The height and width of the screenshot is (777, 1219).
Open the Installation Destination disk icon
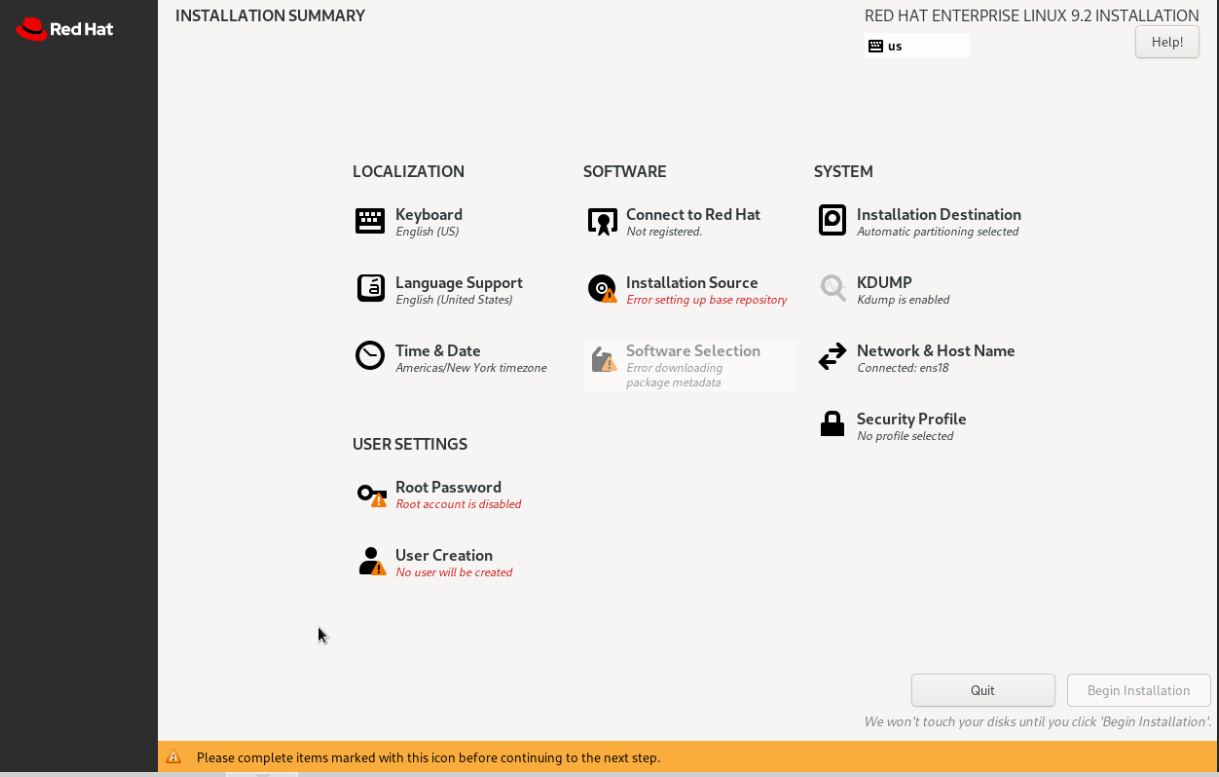tap(832, 220)
